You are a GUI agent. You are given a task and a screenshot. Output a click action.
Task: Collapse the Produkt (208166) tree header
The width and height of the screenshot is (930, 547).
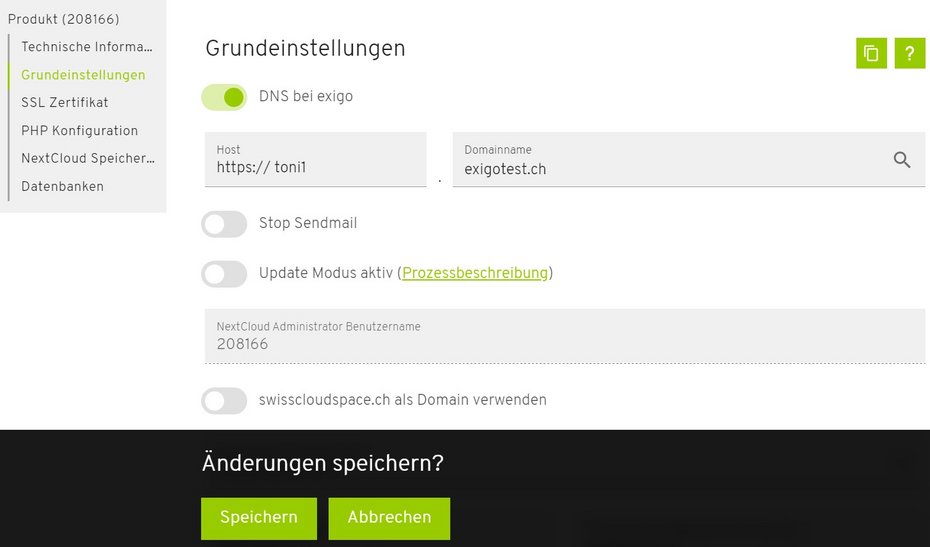(x=63, y=19)
